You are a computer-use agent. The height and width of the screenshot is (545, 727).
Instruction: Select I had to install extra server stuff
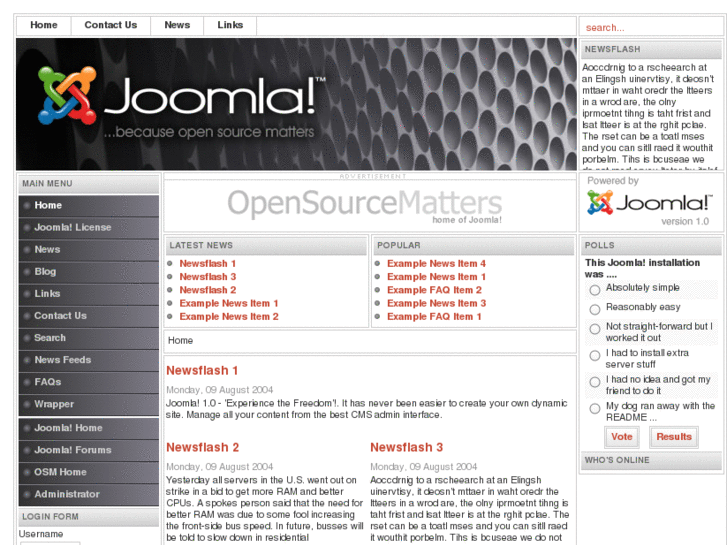594,355
